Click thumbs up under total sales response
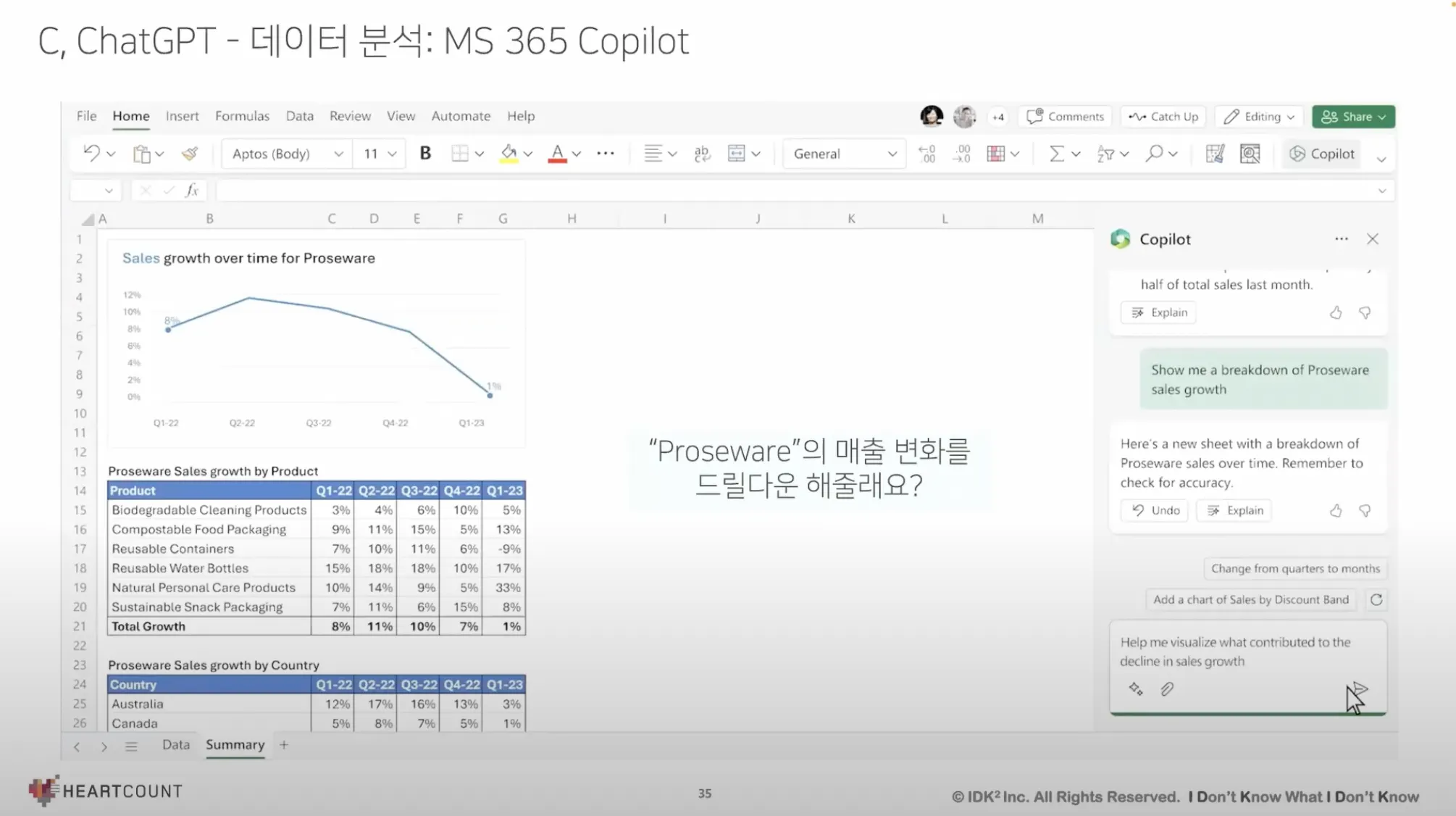1456x816 pixels. [1336, 312]
